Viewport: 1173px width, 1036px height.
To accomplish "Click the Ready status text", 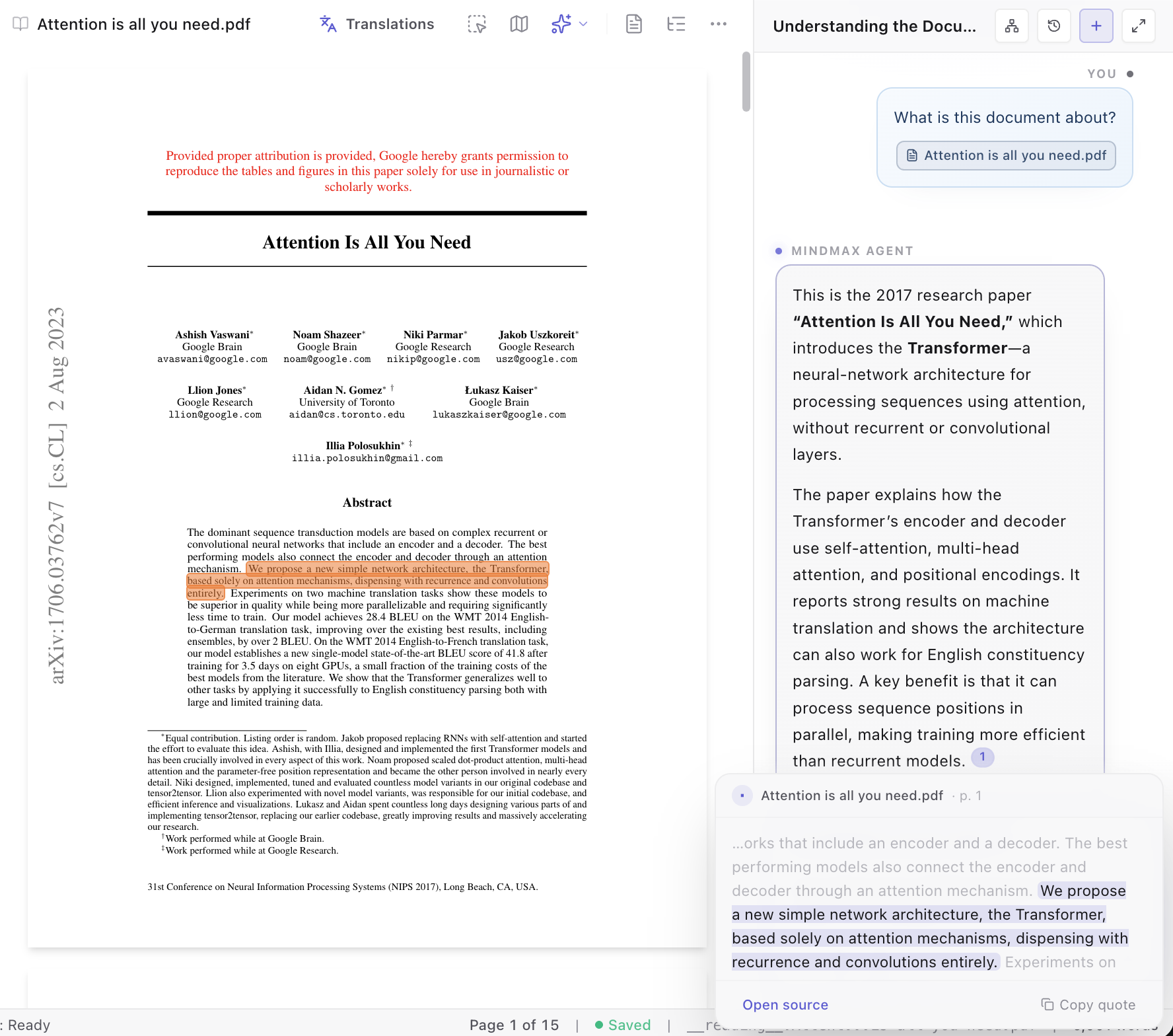I will point(28,1025).
